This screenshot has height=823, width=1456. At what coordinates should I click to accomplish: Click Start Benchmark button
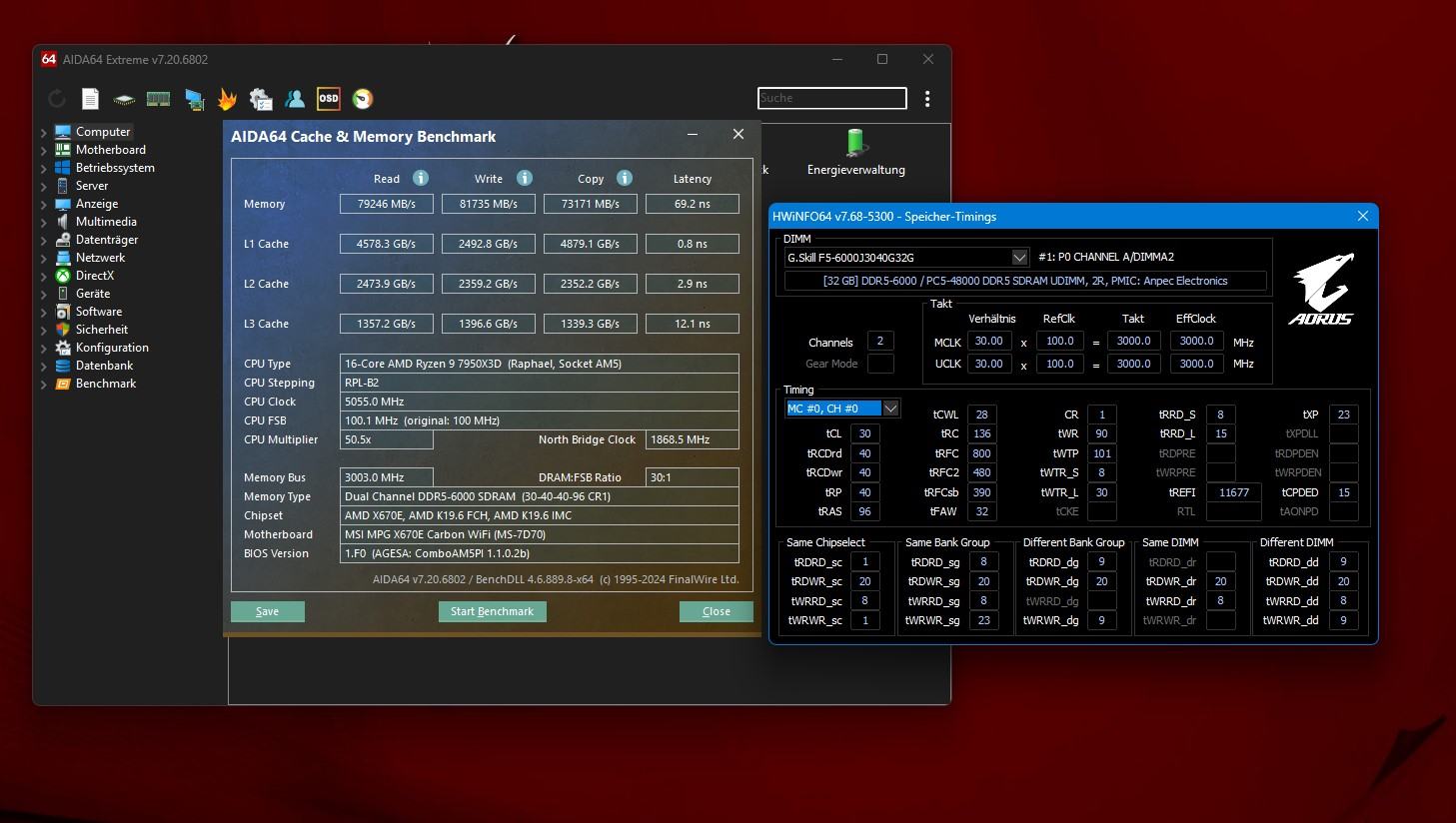pyautogui.click(x=492, y=611)
